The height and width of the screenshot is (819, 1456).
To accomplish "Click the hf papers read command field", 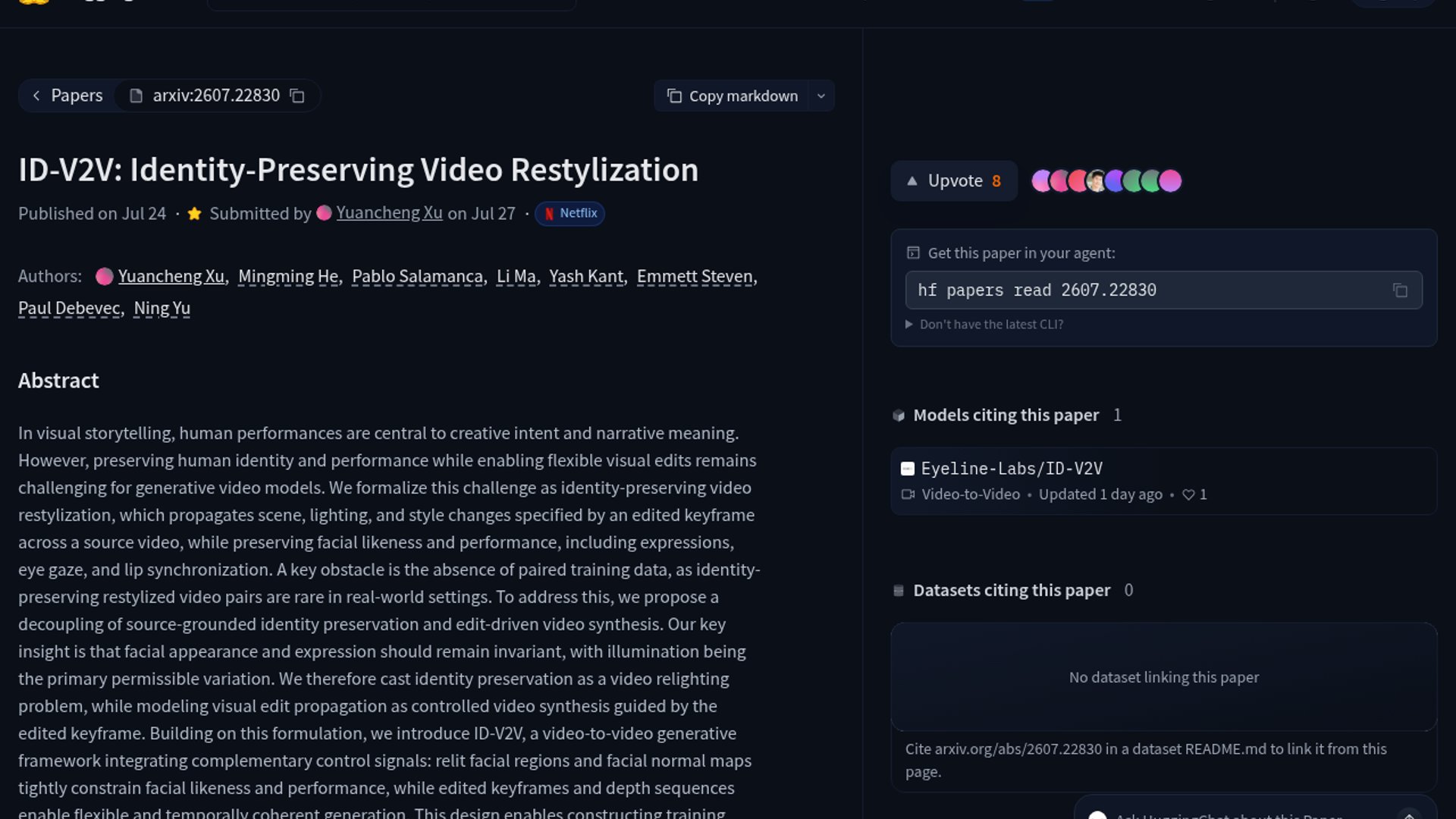I will [x=1163, y=290].
